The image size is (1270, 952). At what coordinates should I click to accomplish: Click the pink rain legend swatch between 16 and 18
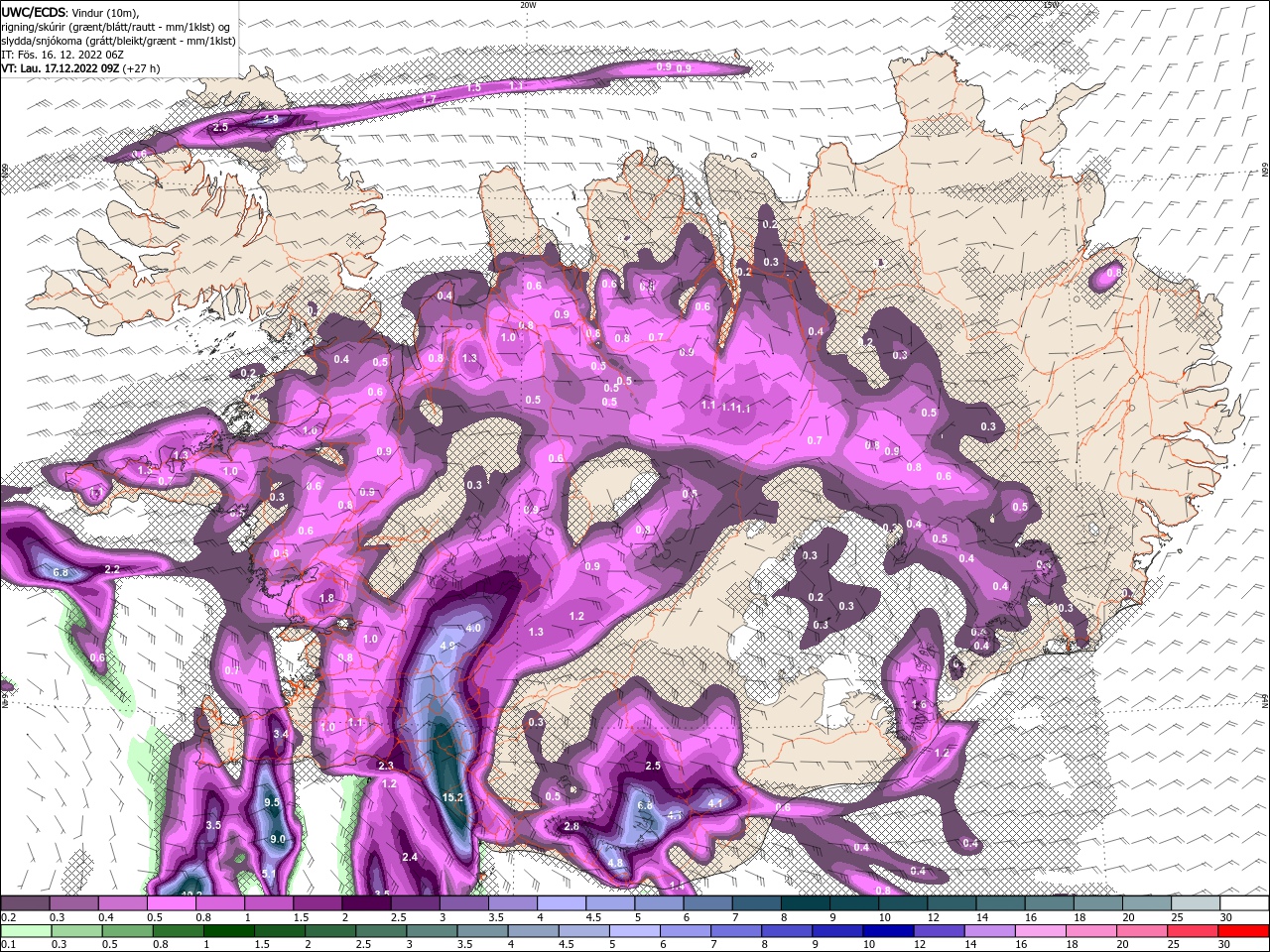1042,930
